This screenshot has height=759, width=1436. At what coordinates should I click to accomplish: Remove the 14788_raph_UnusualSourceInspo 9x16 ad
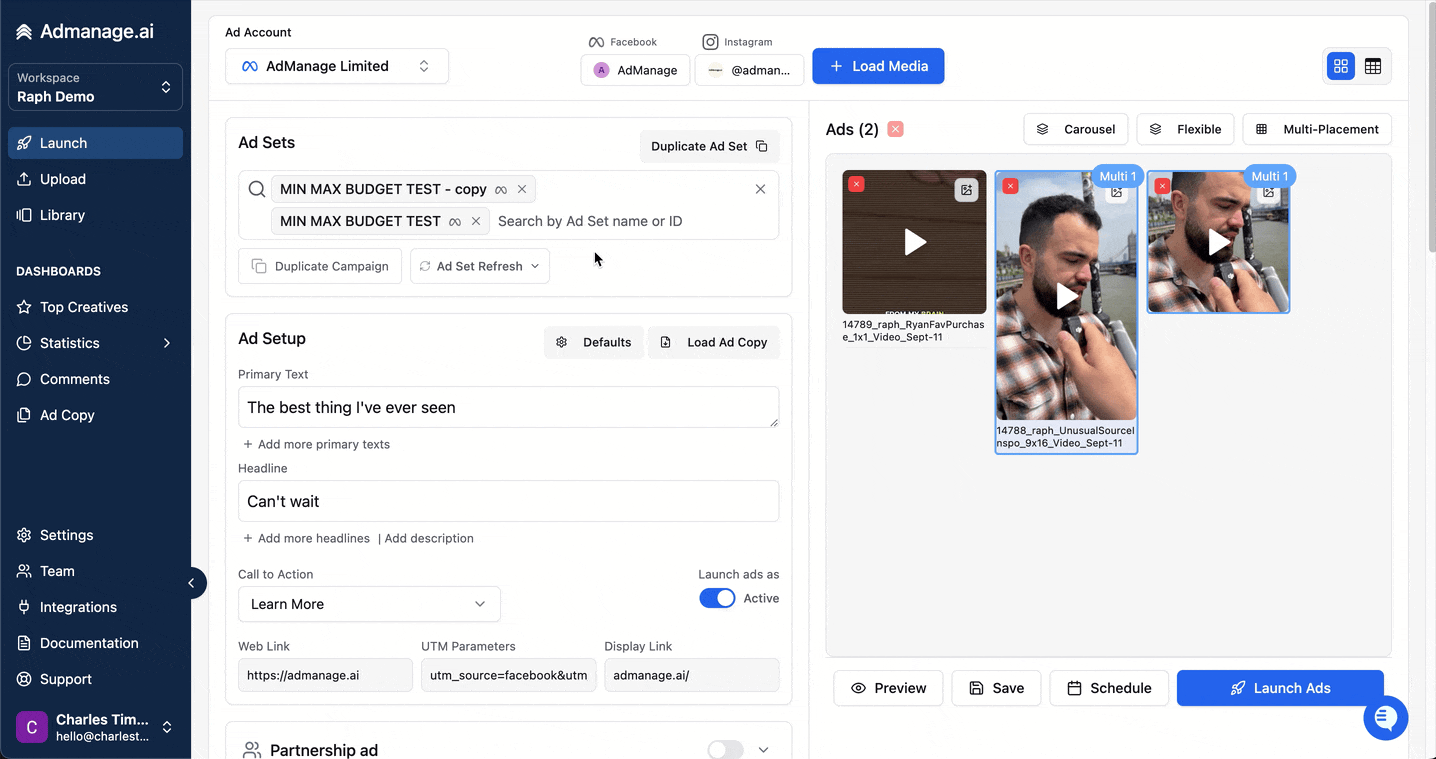[x=1010, y=186]
